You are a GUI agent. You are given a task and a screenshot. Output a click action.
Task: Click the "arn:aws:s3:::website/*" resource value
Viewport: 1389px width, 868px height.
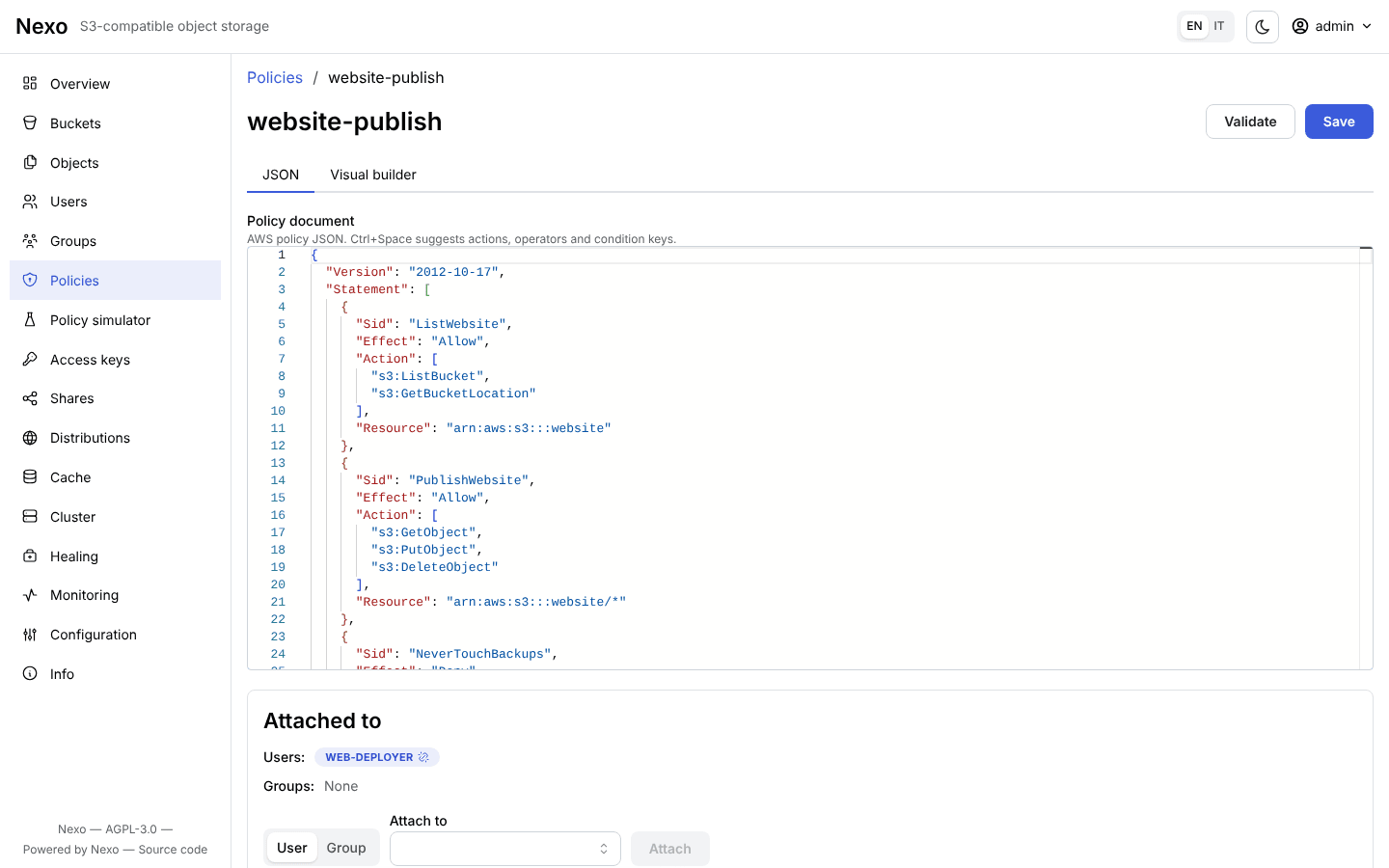pos(536,602)
